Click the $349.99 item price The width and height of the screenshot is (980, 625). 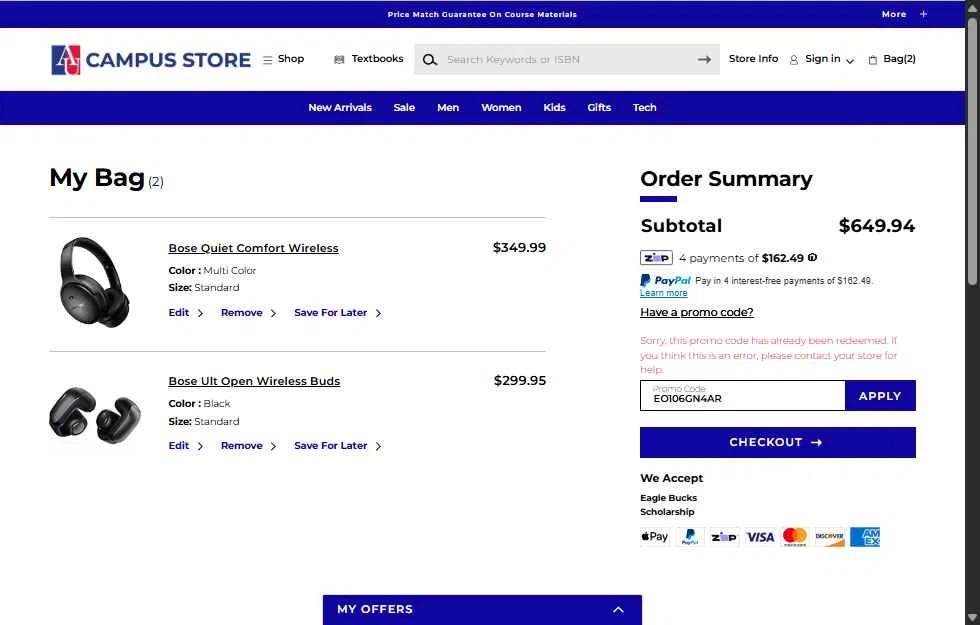(519, 248)
